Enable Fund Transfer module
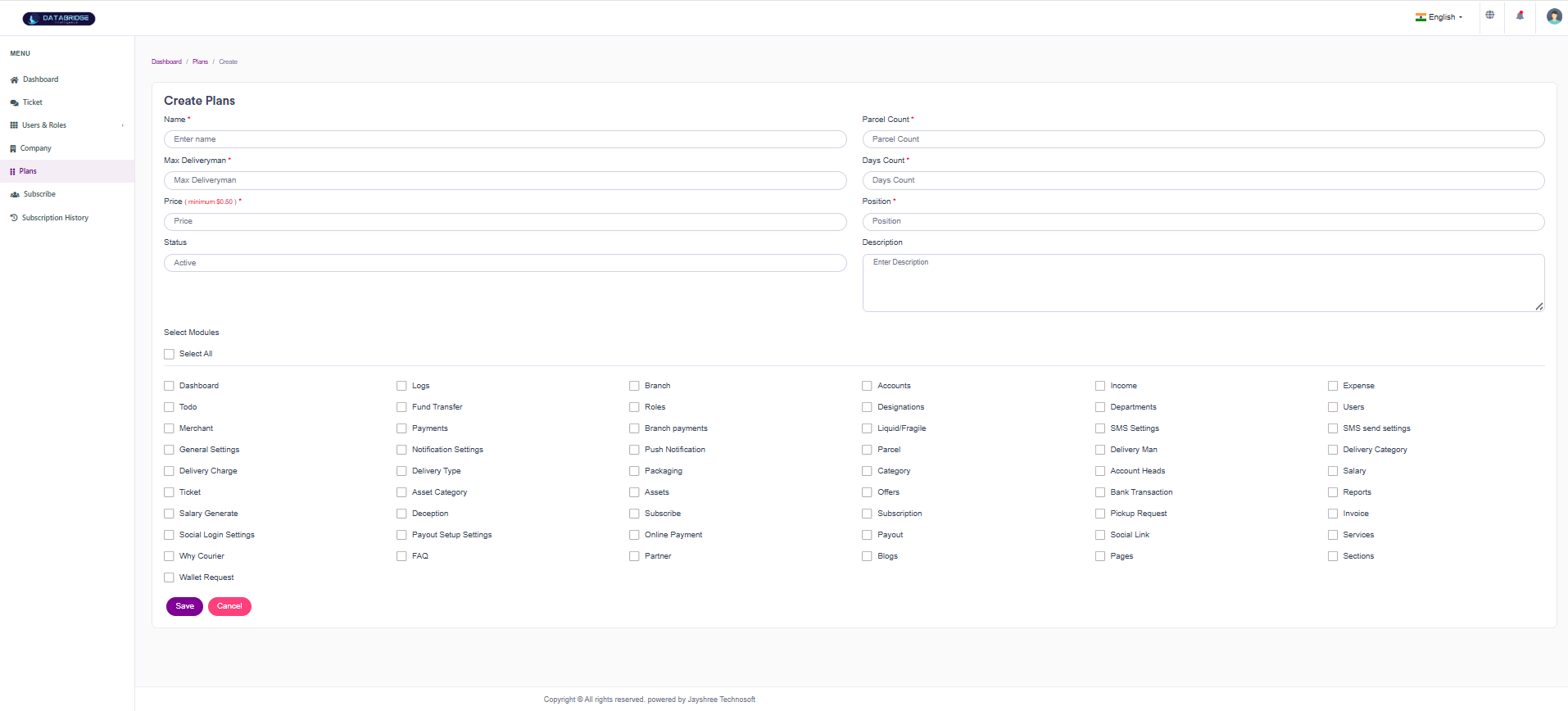 (x=401, y=407)
